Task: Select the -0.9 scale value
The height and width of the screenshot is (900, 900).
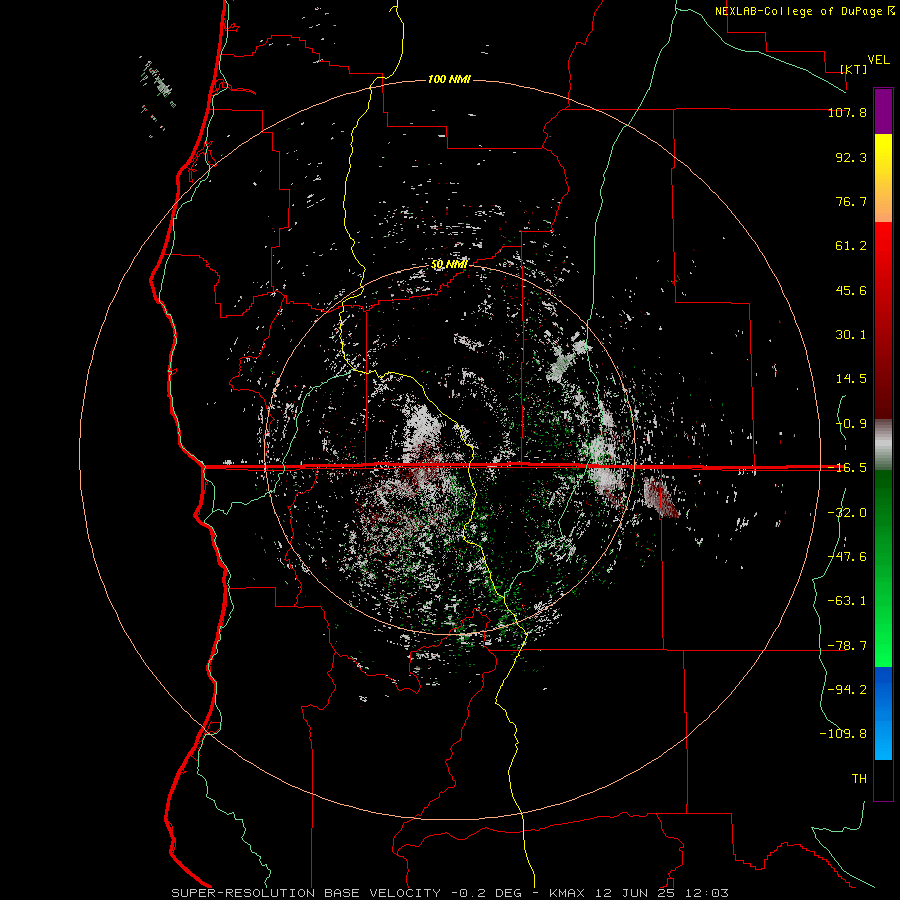Action: [x=851, y=424]
